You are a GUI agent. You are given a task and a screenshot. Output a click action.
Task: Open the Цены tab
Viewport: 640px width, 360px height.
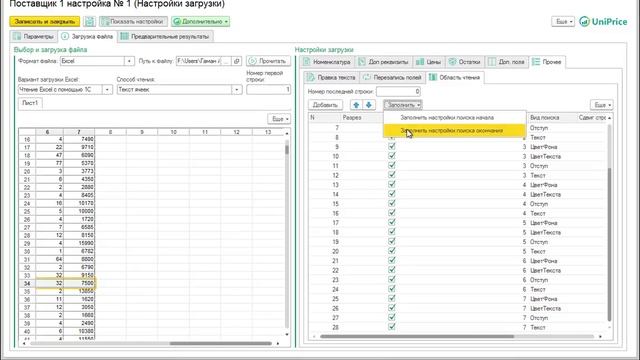pos(429,62)
